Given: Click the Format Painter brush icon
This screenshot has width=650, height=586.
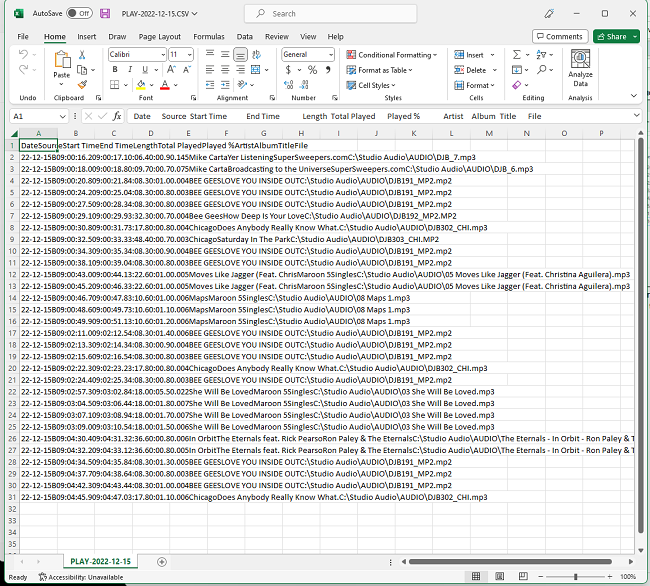Looking at the screenshot, I should [x=82, y=85].
